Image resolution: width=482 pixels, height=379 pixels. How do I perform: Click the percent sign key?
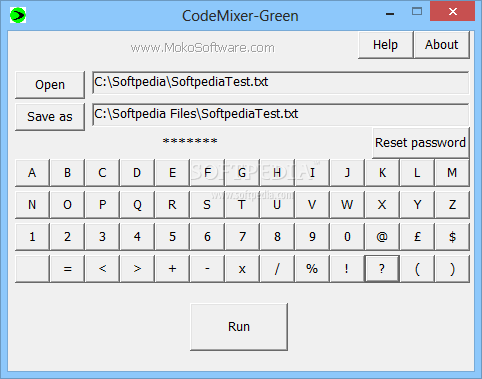pos(312,269)
